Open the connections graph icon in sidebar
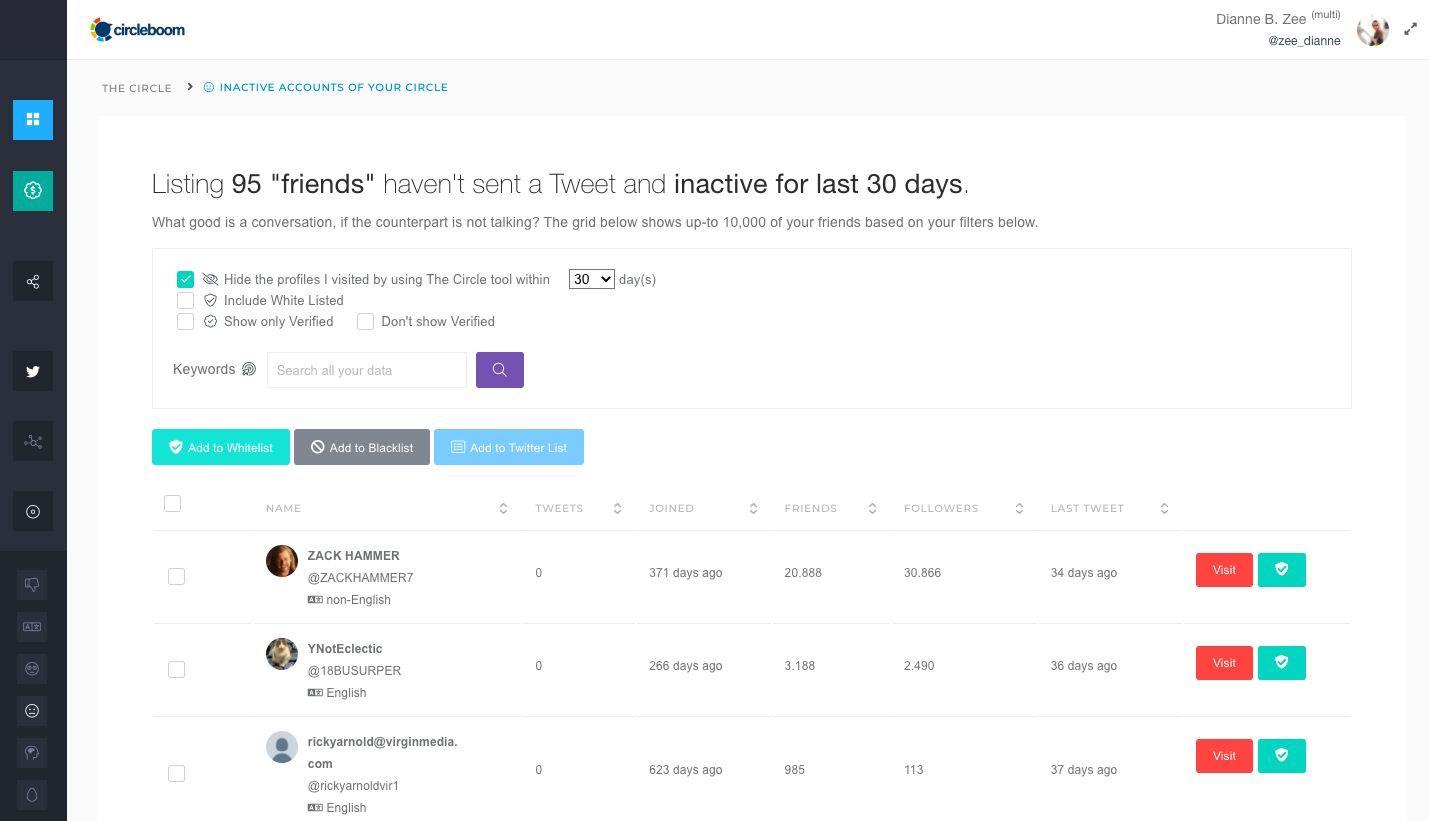This screenshot has height=821, width=1429. pos(33,441)
